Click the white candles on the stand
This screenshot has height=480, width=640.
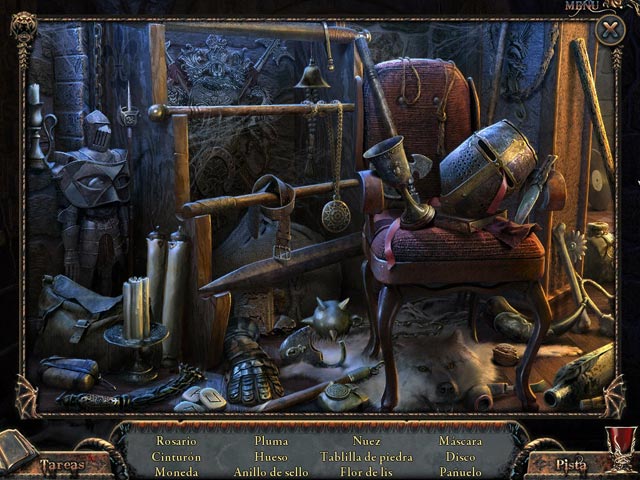click(x=135, y=305)
